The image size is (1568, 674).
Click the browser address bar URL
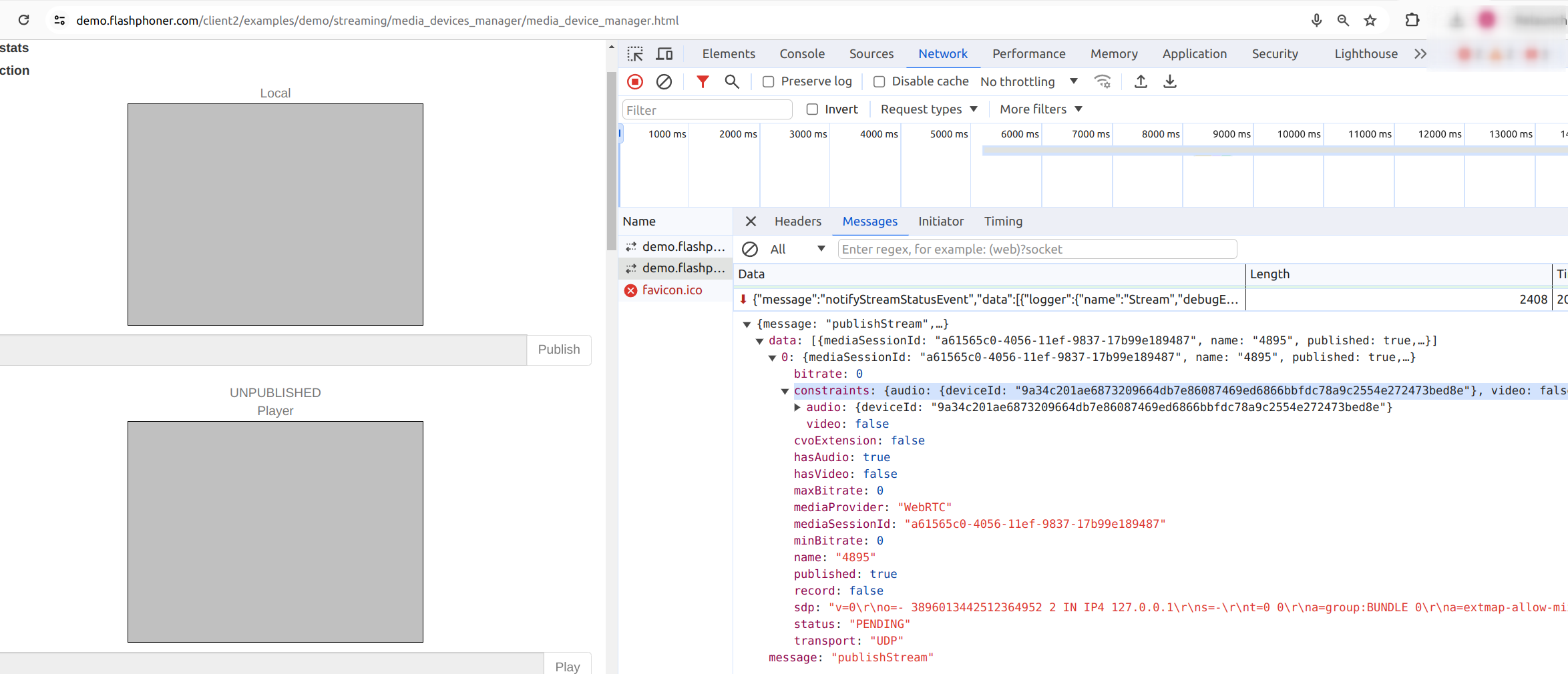coord(377,21)
